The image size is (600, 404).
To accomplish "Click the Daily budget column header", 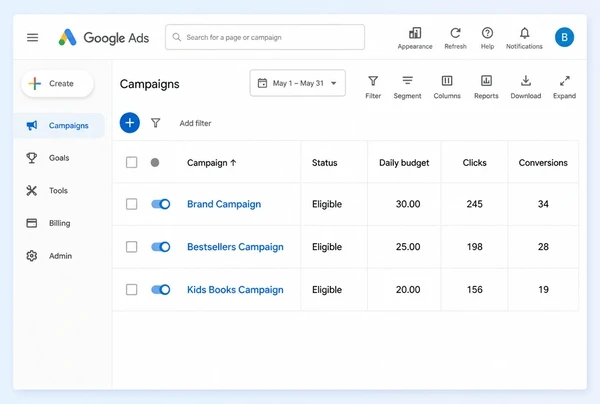I will tap(404, 163).
